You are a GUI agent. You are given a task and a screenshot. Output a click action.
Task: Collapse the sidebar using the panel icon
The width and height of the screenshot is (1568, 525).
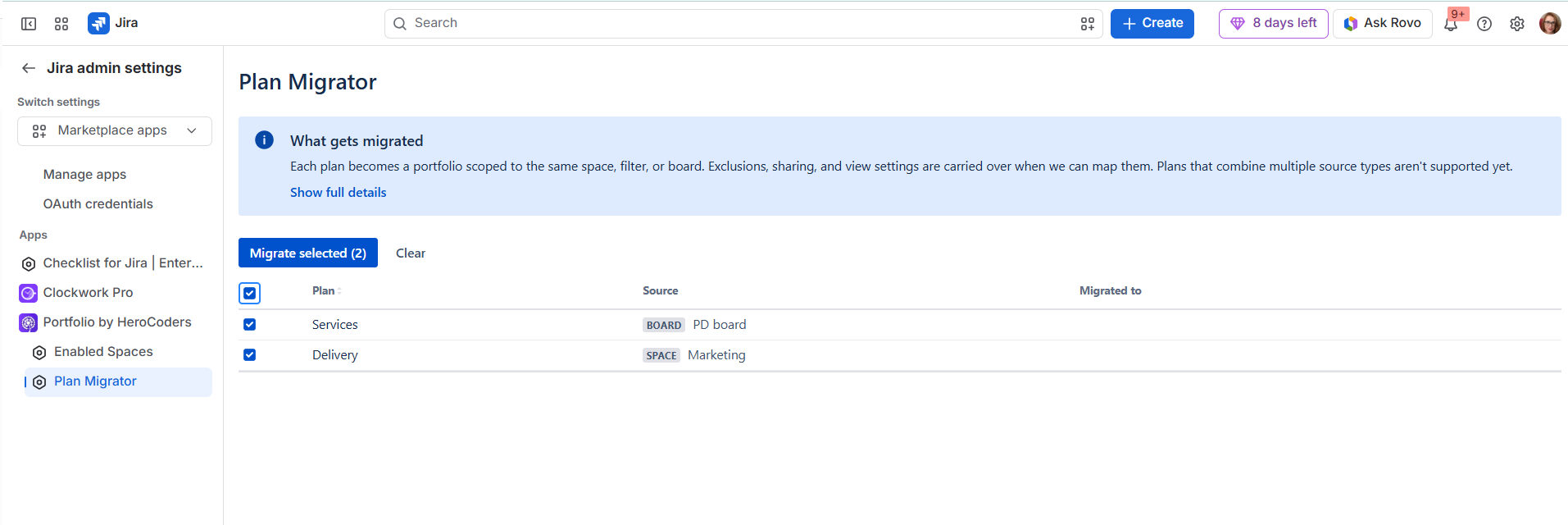[x=29, y=24]
